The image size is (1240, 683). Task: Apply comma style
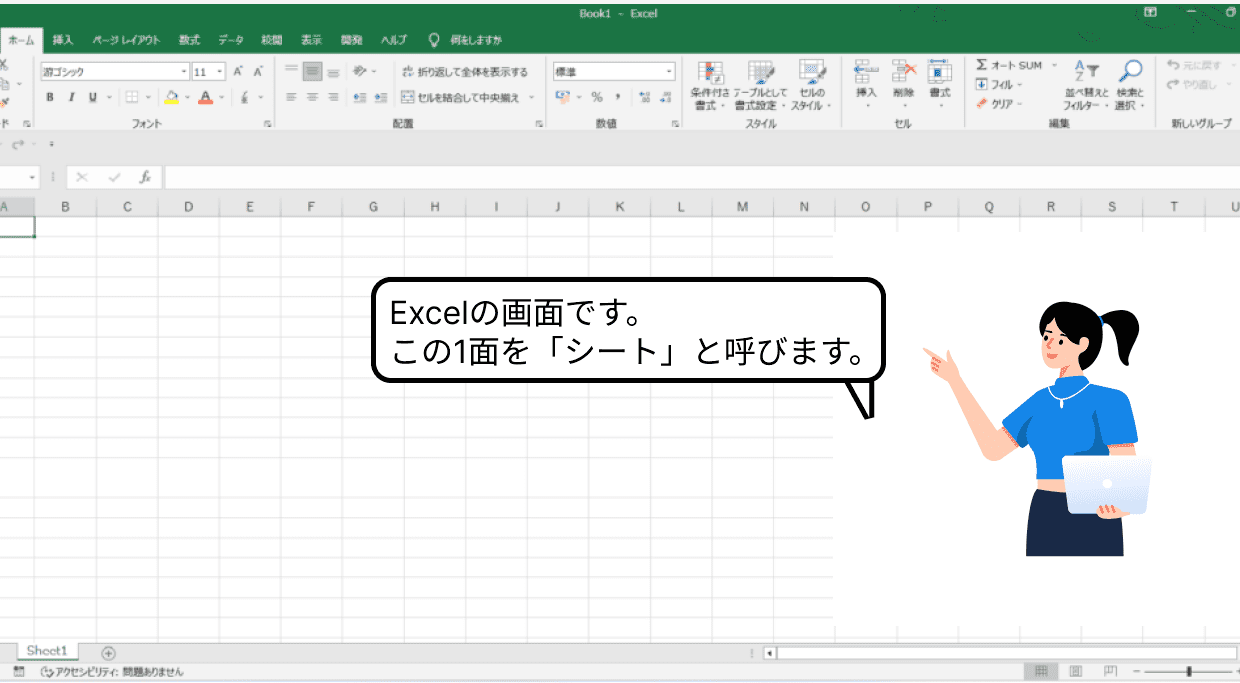pos(617,97)
